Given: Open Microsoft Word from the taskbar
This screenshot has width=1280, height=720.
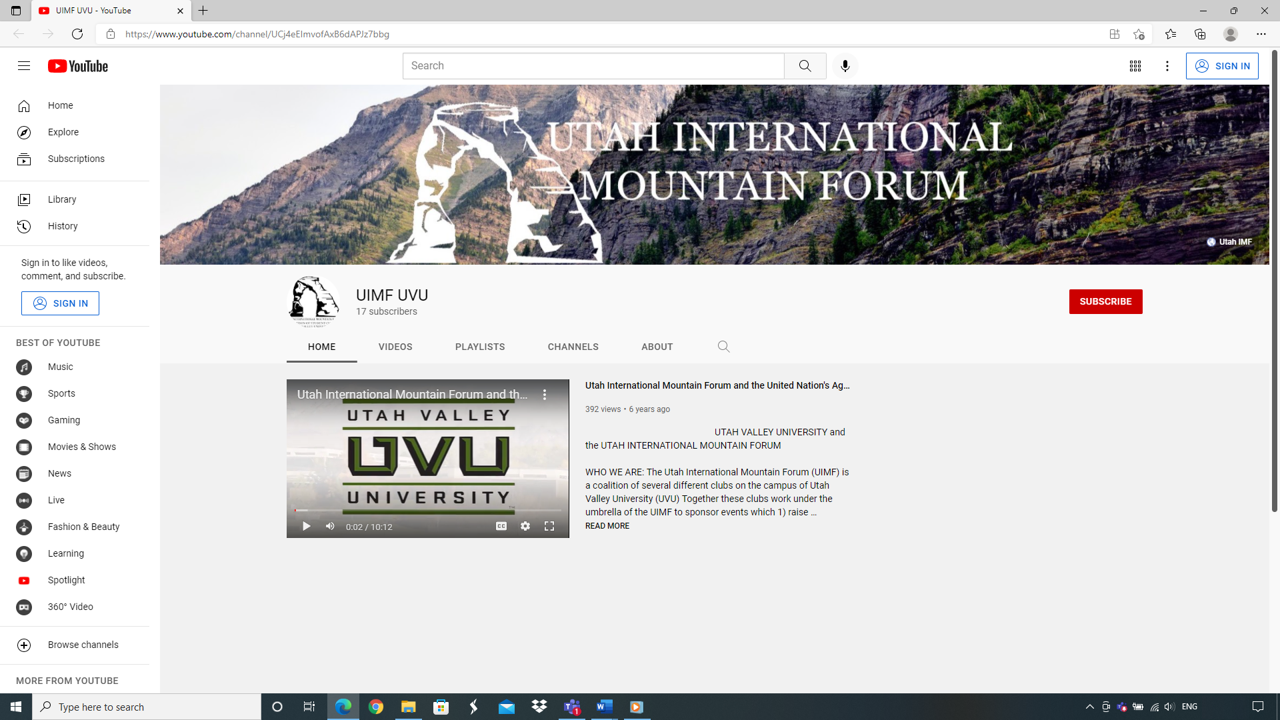Looking at the screenshot, I should tap(604, 707).
